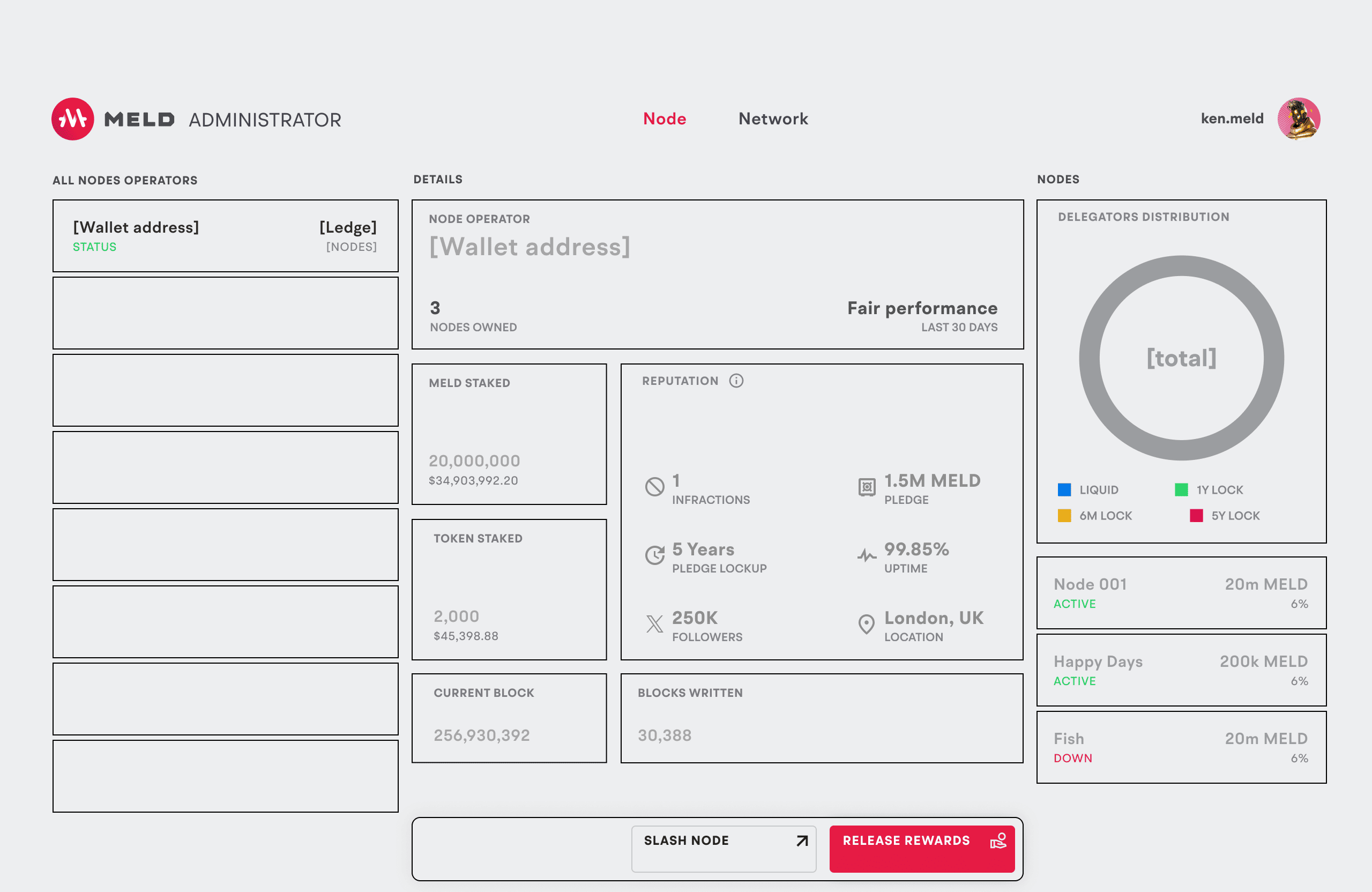This screenshot has height=892, width=1372.
Task: Open the reputation info icon
Action: tap(736, 381)
